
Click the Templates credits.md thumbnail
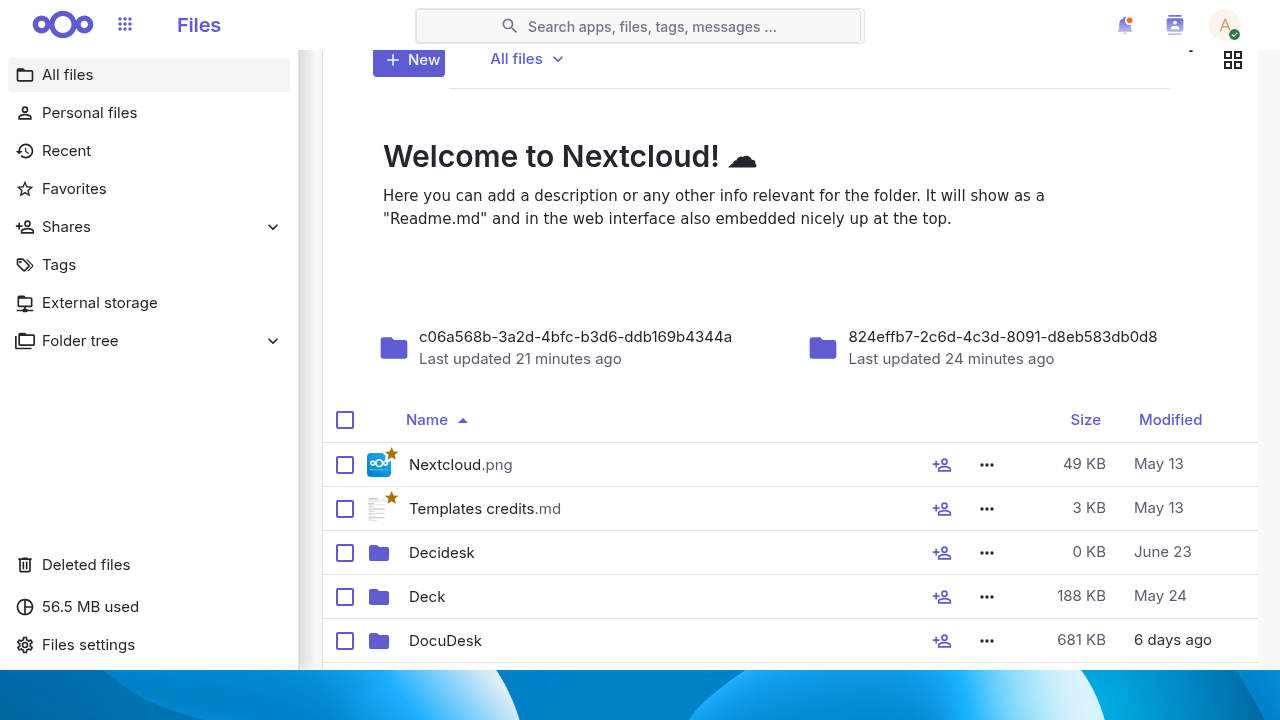click(377, 509)
